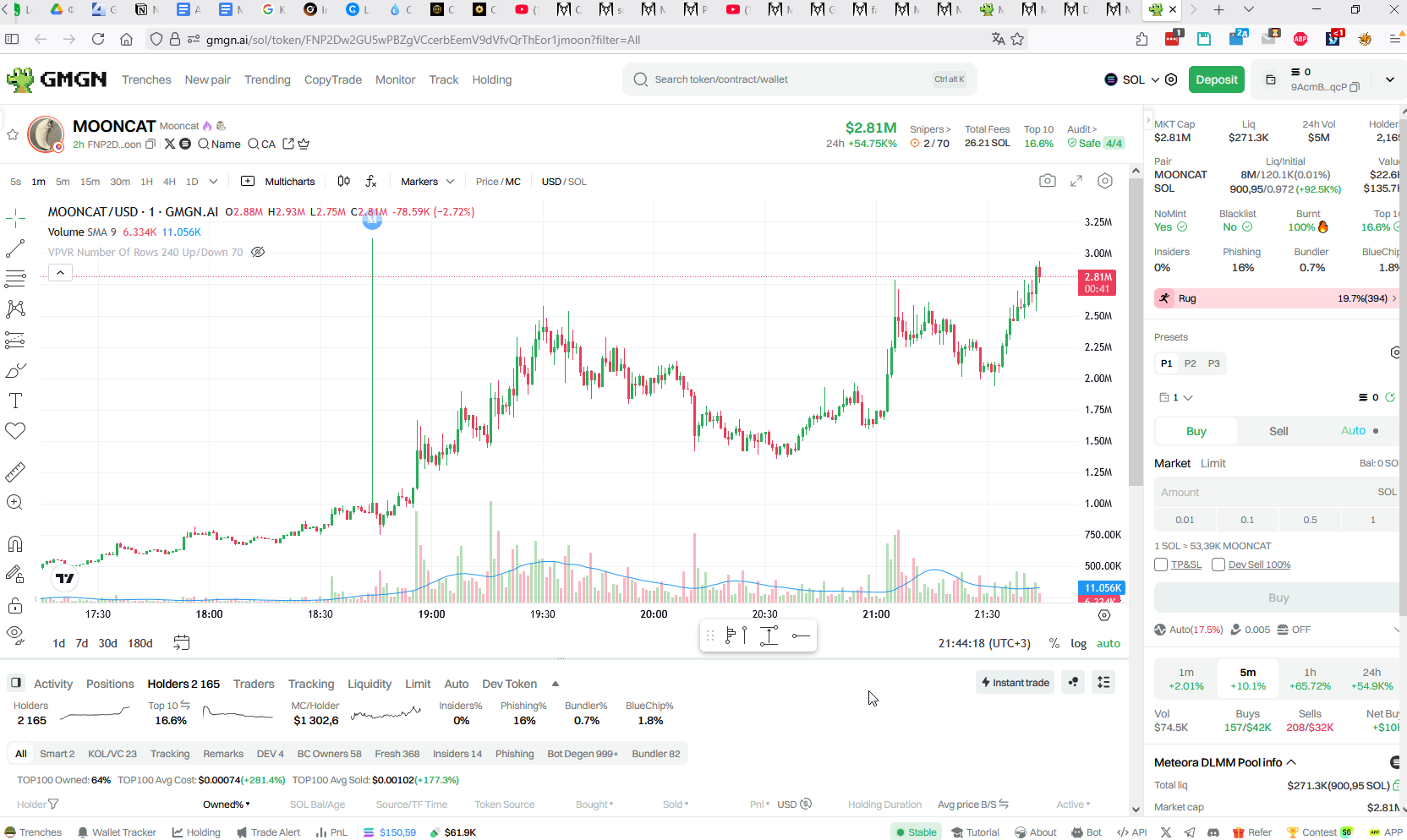
Task: Click the SOL Amount input field
Action: coord(1276,492)
